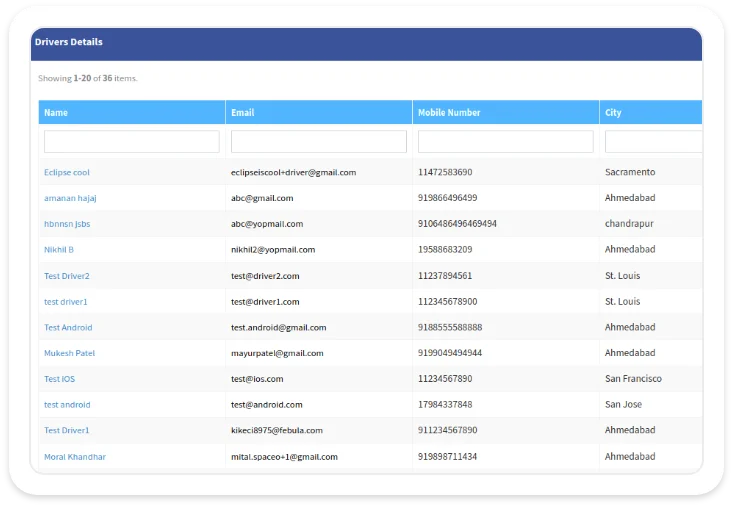Open driver Nikhil B link
The height and width of the screenshot is (507, 733).
pos(58,250)
